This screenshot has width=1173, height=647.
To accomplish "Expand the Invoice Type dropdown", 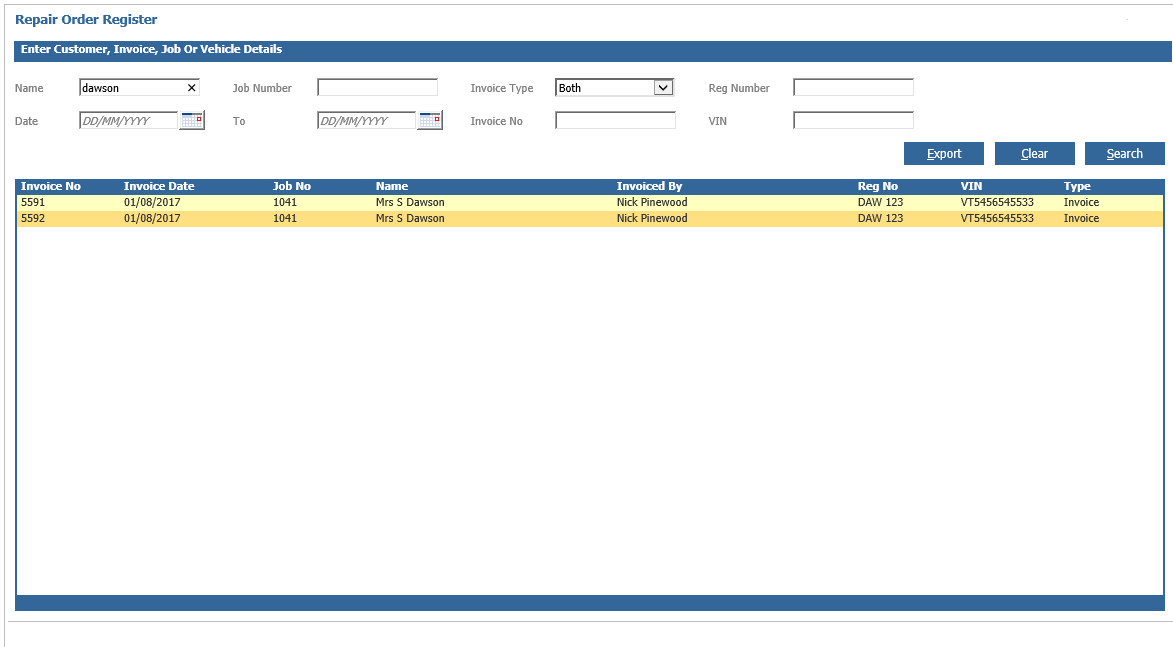I will point(663,88).
